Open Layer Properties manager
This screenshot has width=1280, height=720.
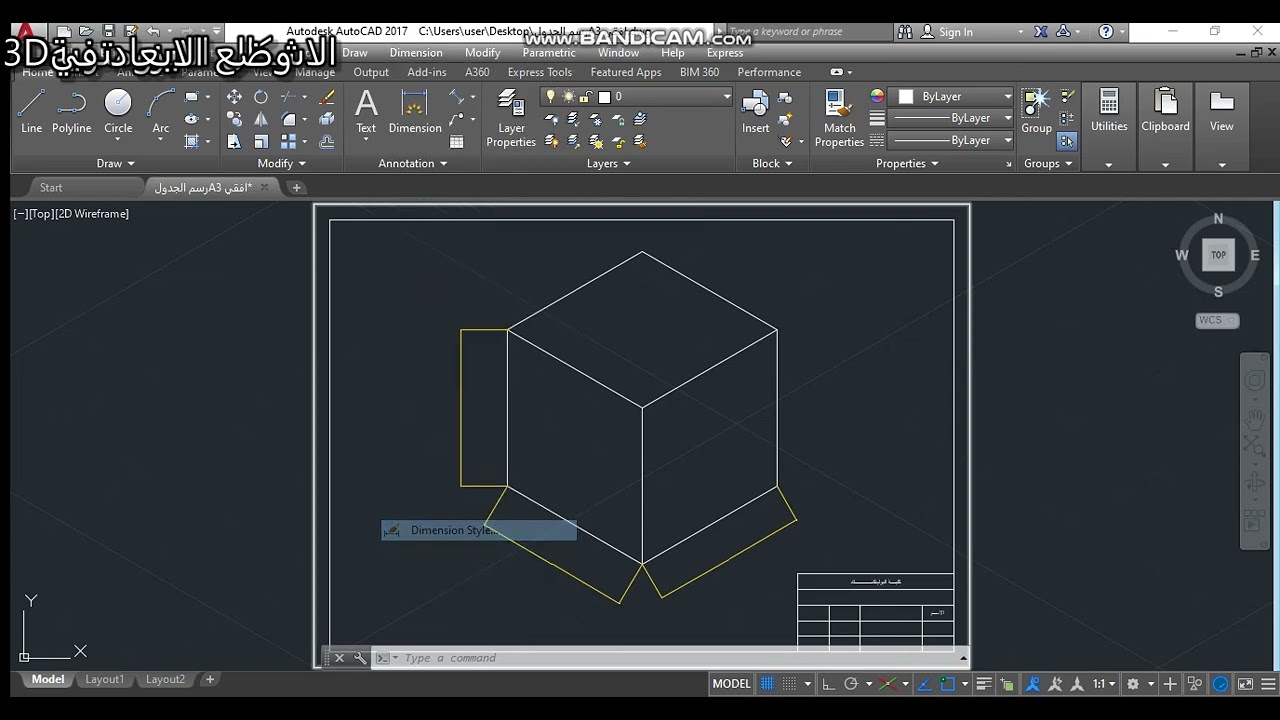point(511,118)
